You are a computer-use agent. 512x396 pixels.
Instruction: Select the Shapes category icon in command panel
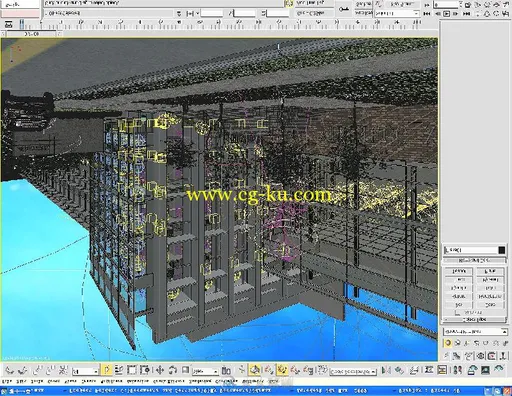click(x=457, y=343)
